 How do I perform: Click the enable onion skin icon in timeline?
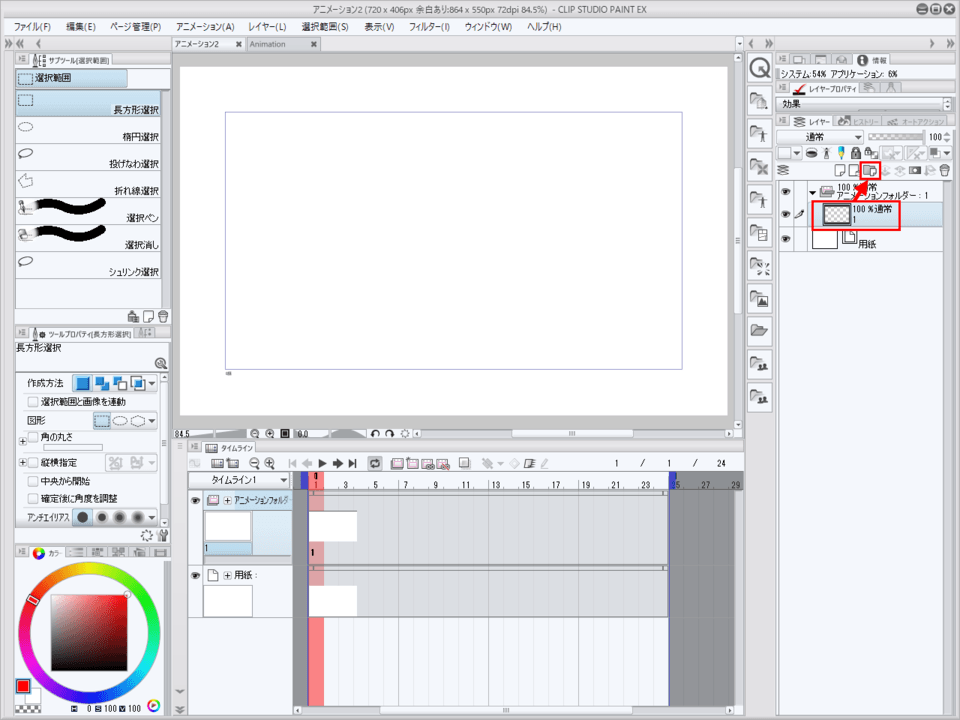(x=464, y=463)
